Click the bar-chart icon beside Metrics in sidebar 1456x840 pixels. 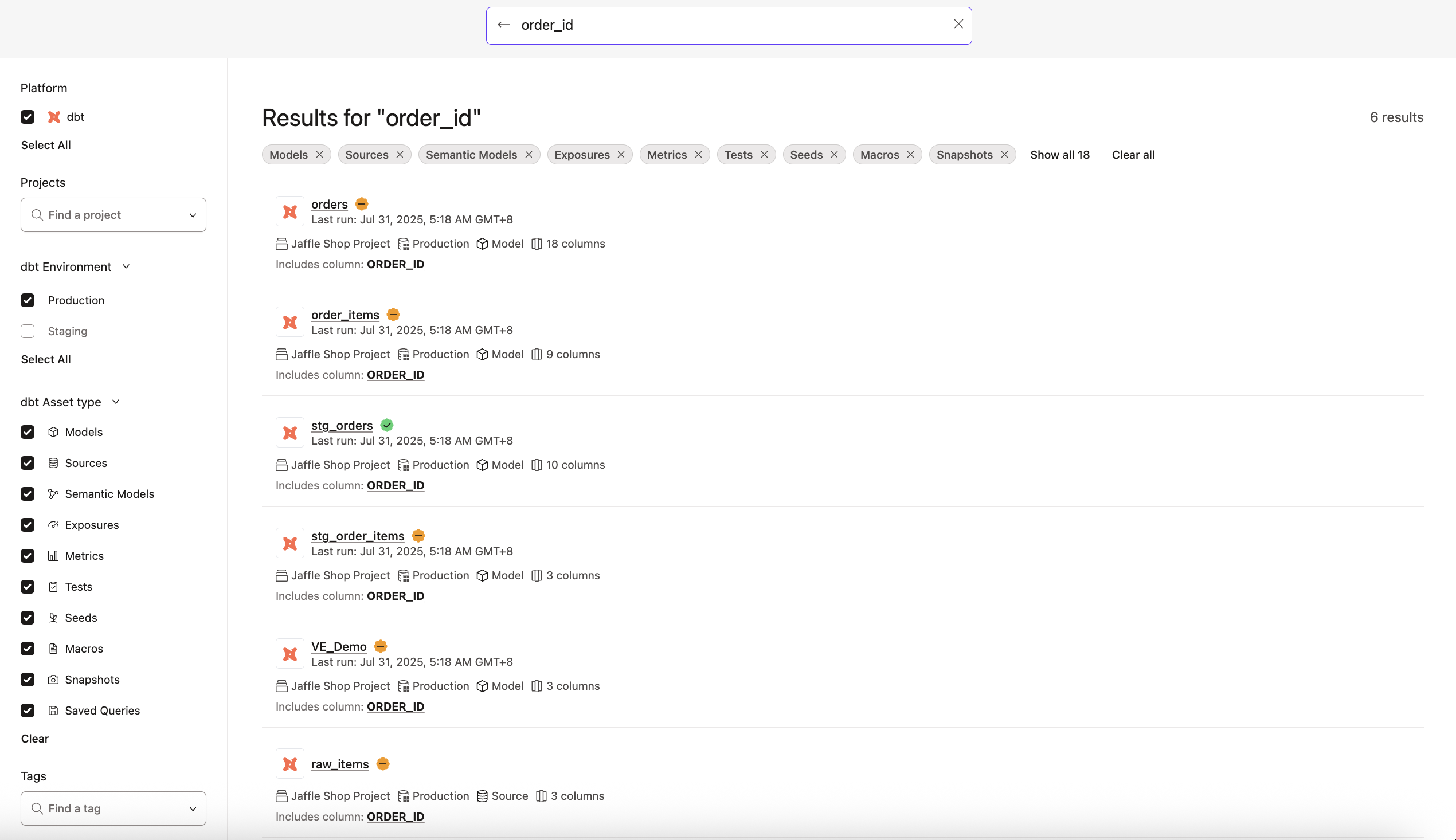coord(53,556)
